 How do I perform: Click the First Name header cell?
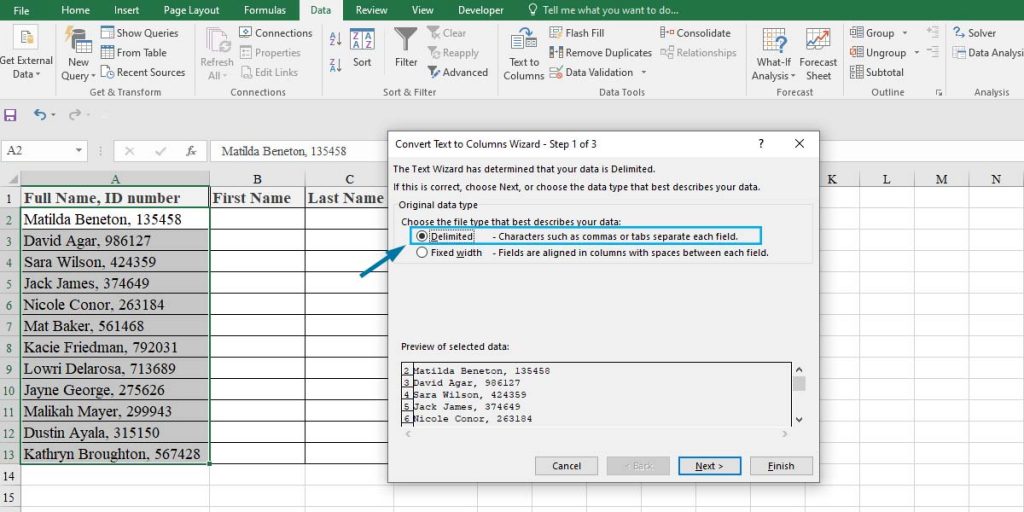257,198
